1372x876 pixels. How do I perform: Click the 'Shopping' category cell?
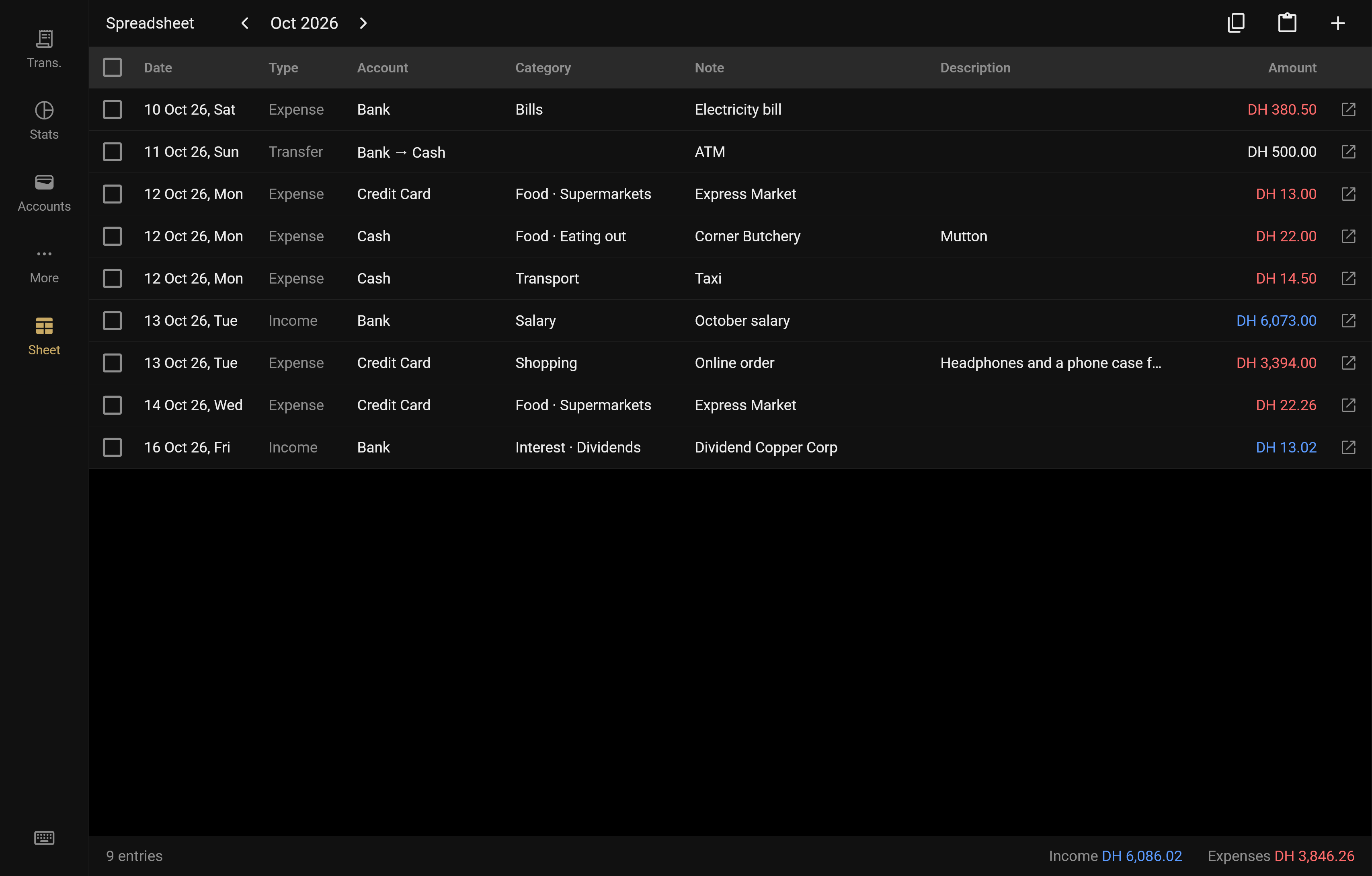546,362
